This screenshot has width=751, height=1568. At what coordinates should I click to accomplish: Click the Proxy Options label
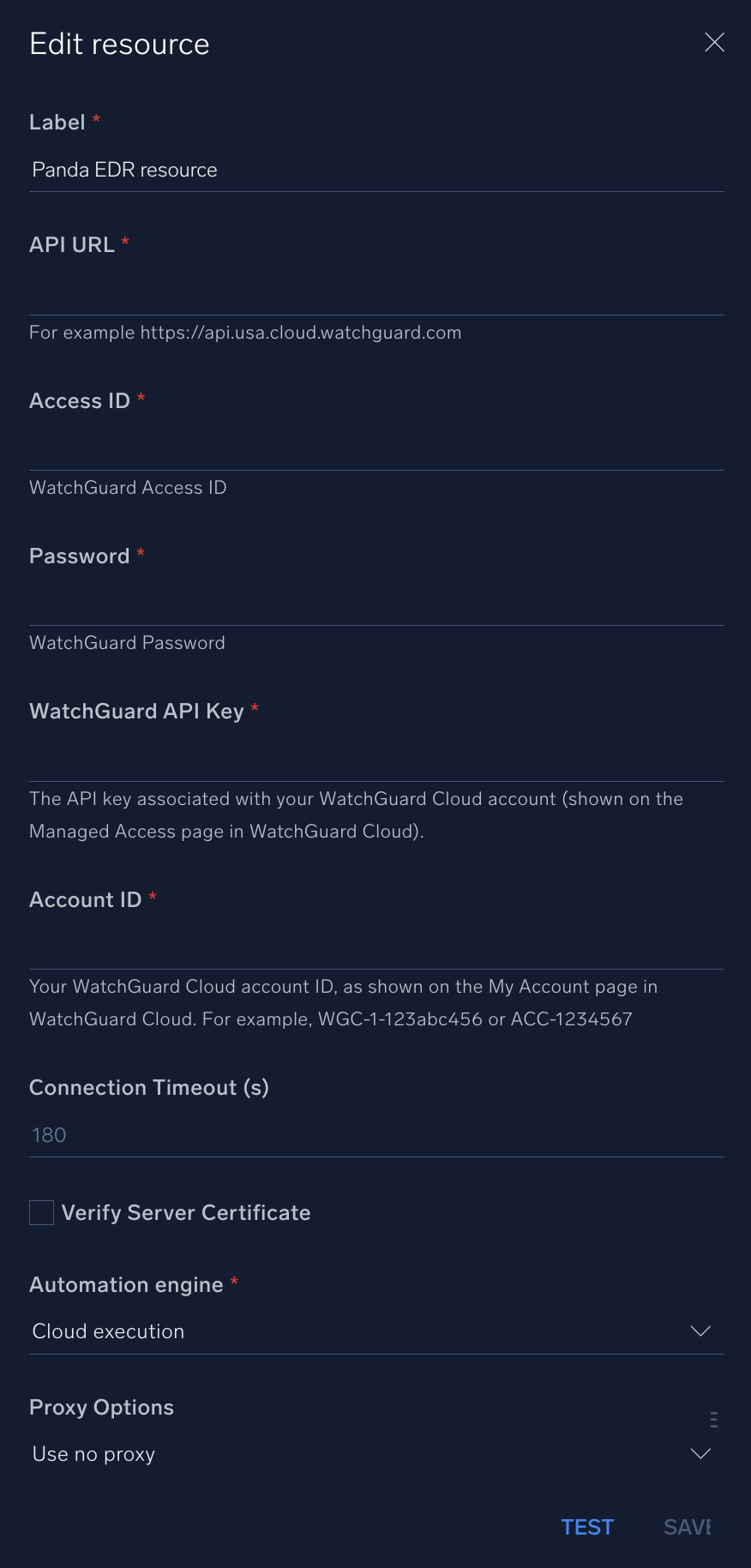(x=101, y=1407)
